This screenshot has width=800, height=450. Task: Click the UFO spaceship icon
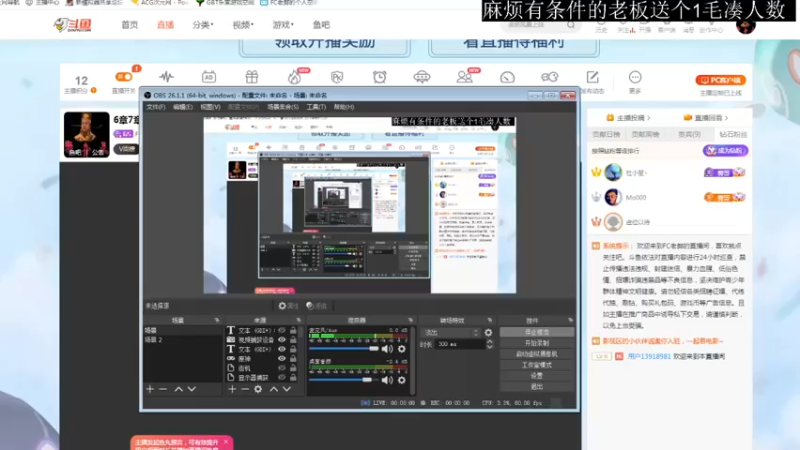(x=422, y=77)
